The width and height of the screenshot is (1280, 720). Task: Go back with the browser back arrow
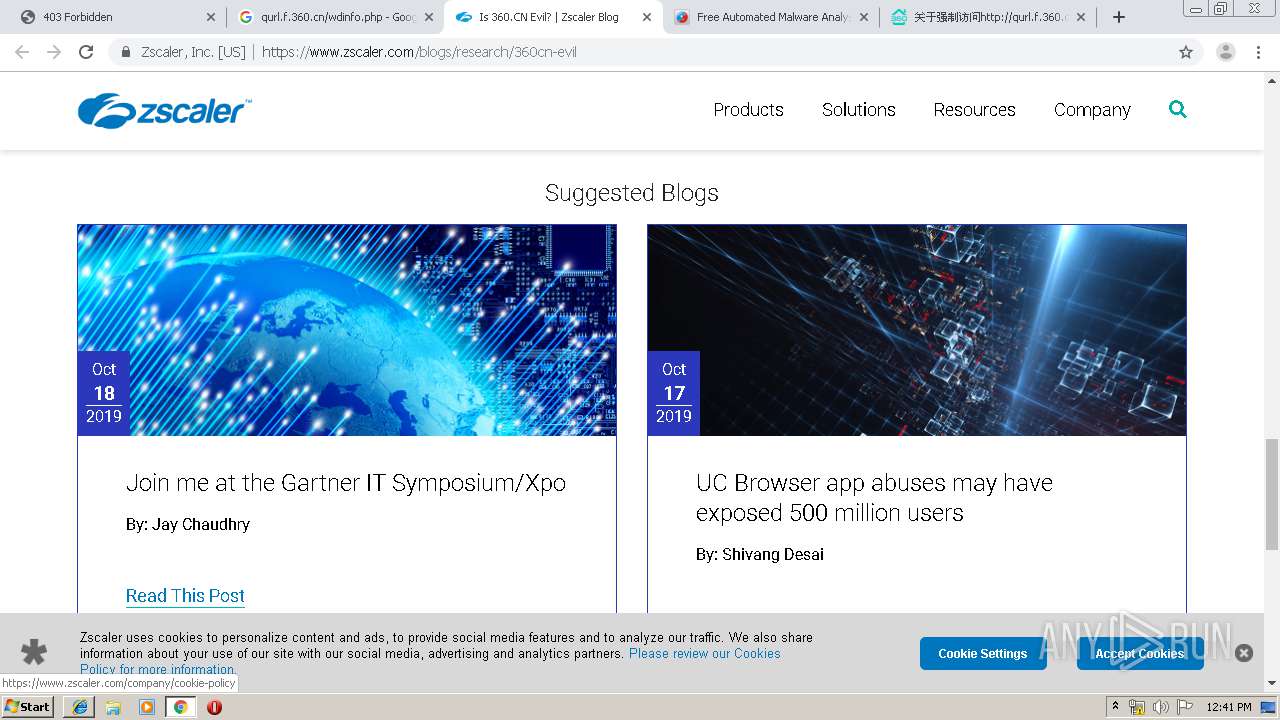(x=22, y=52)
